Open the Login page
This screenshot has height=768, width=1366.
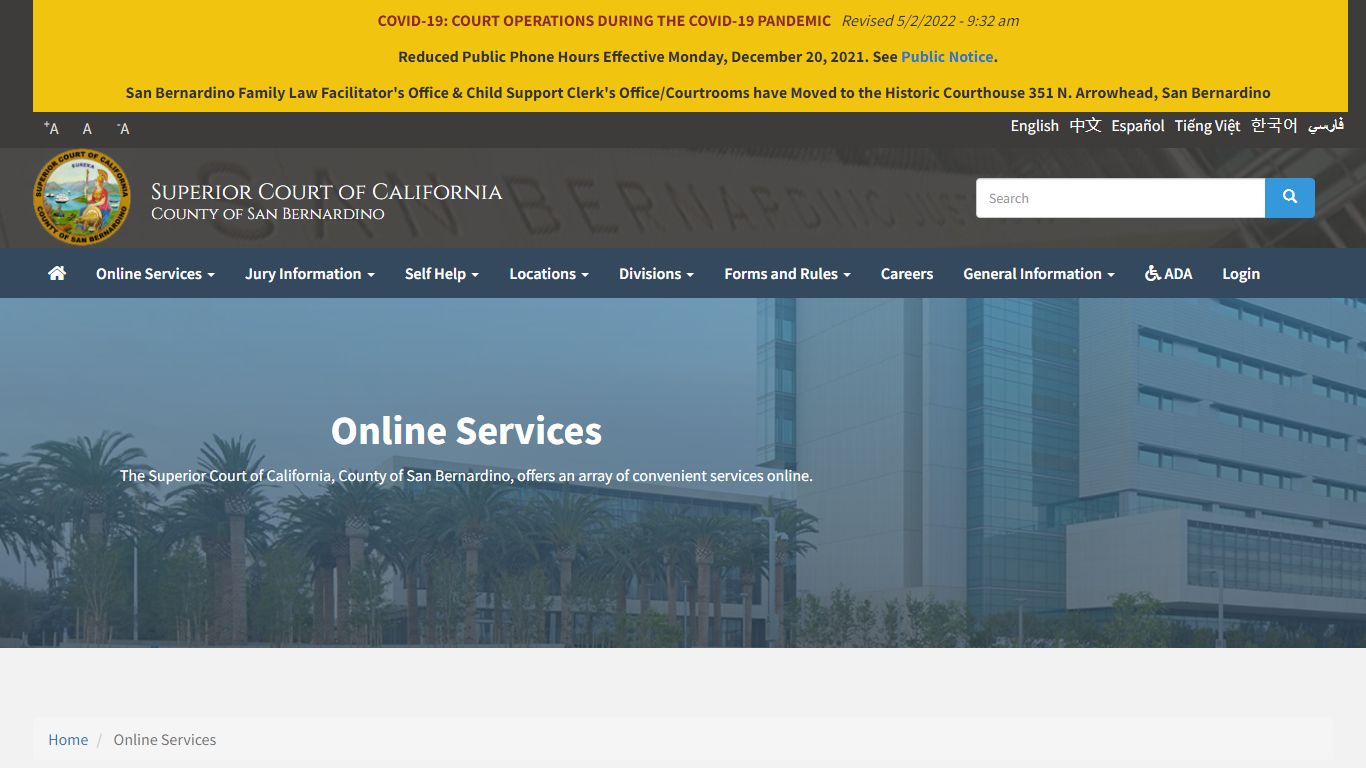click(x=1241, y=273)
